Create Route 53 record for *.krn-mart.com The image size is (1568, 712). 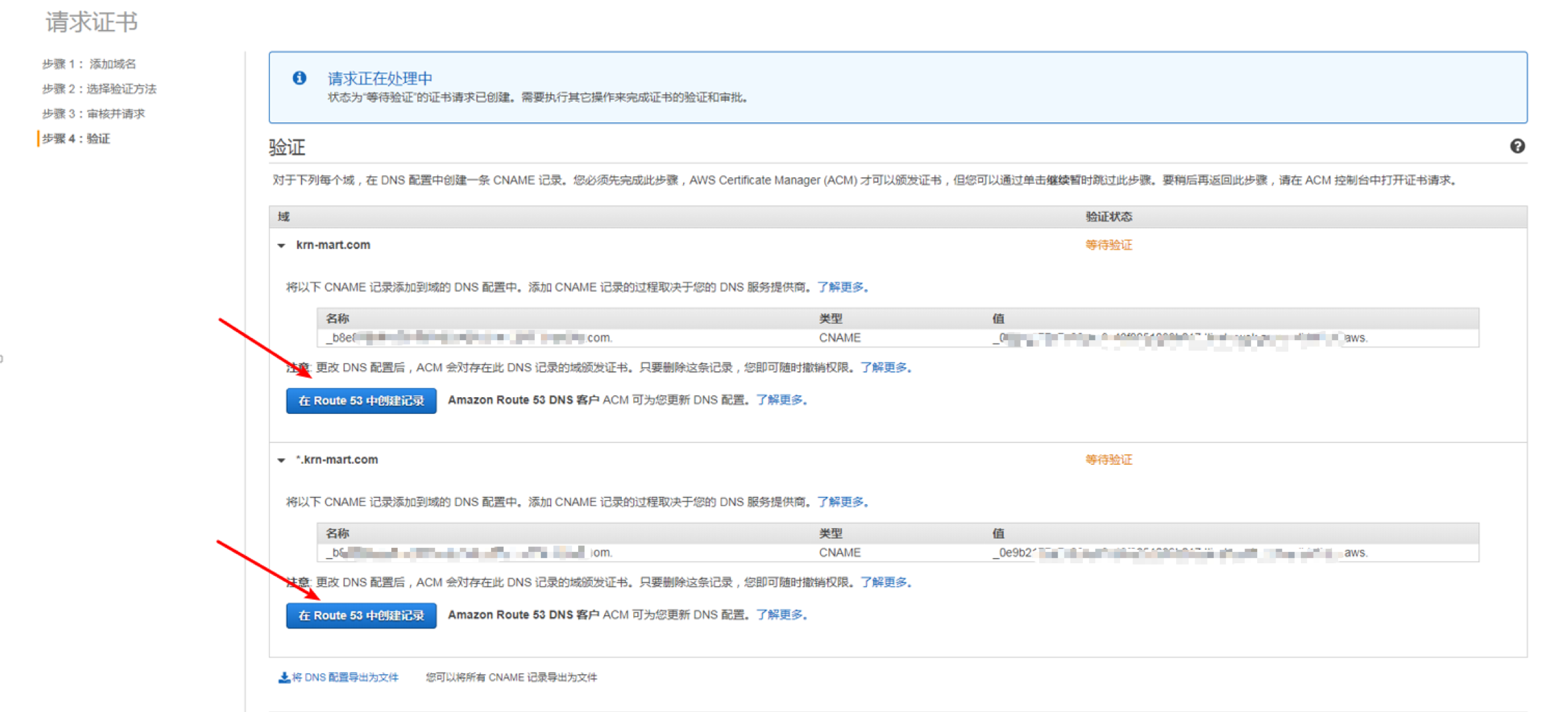361,615
